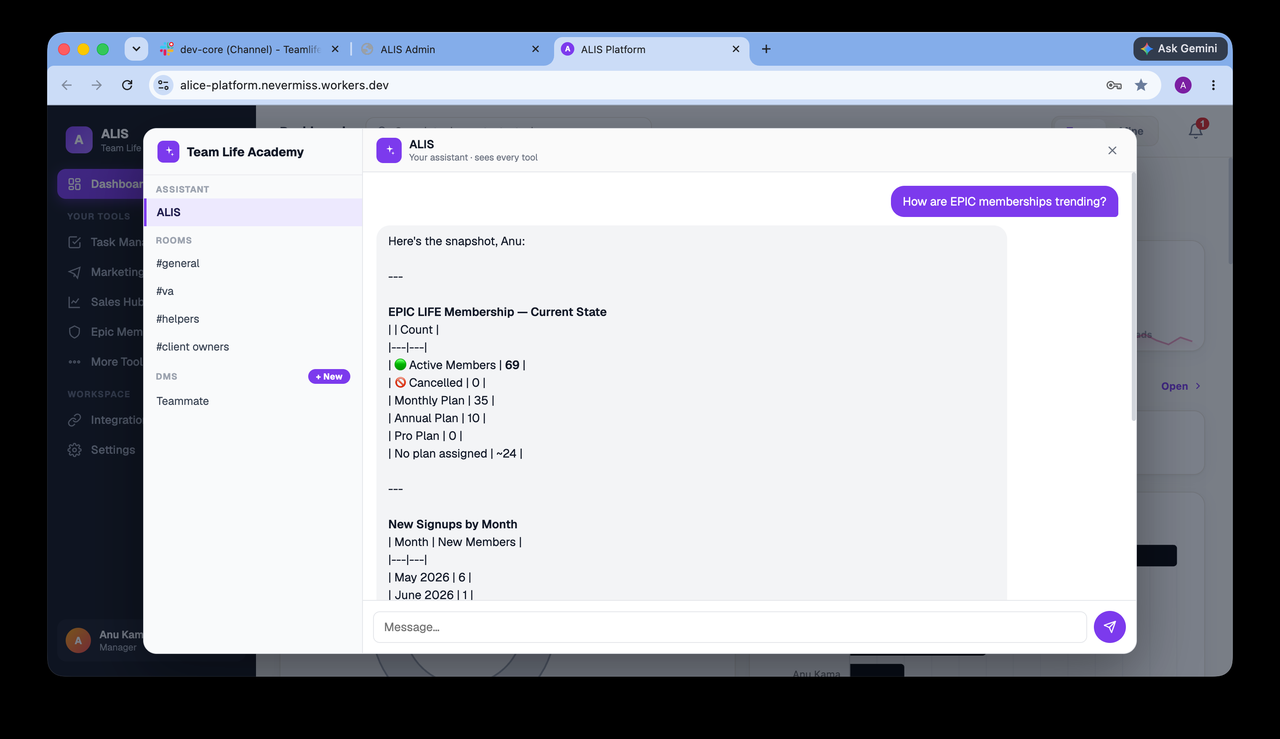Click the Epic Members shield icon
The image size is (1280, 739).
tap(75, 332)
